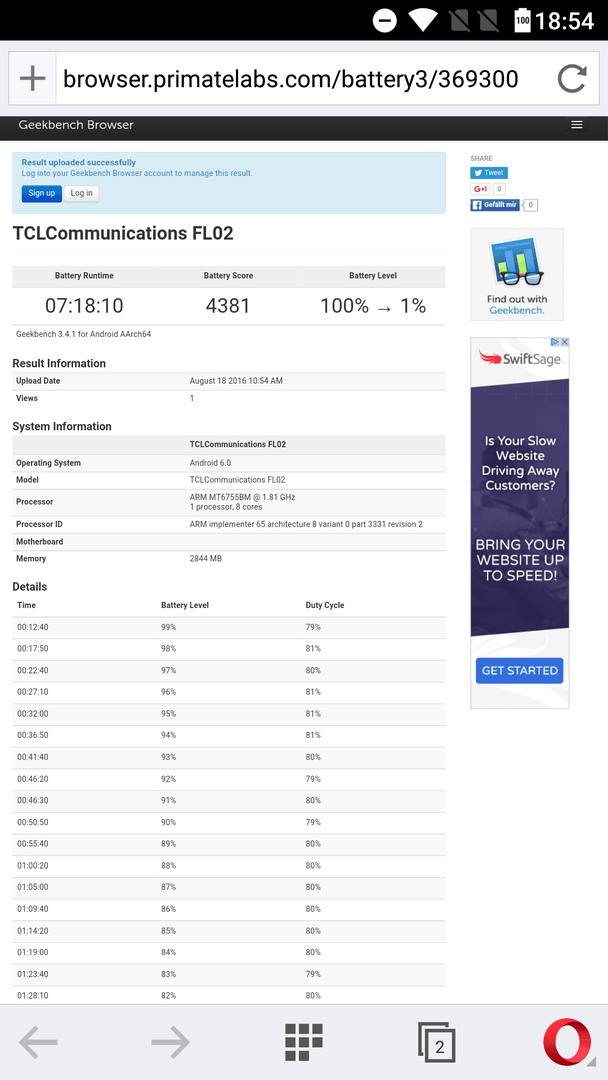Select upload date August 18 2016 10:54 AM
Screen dimensions: 608x1080
tap(236, 381)
